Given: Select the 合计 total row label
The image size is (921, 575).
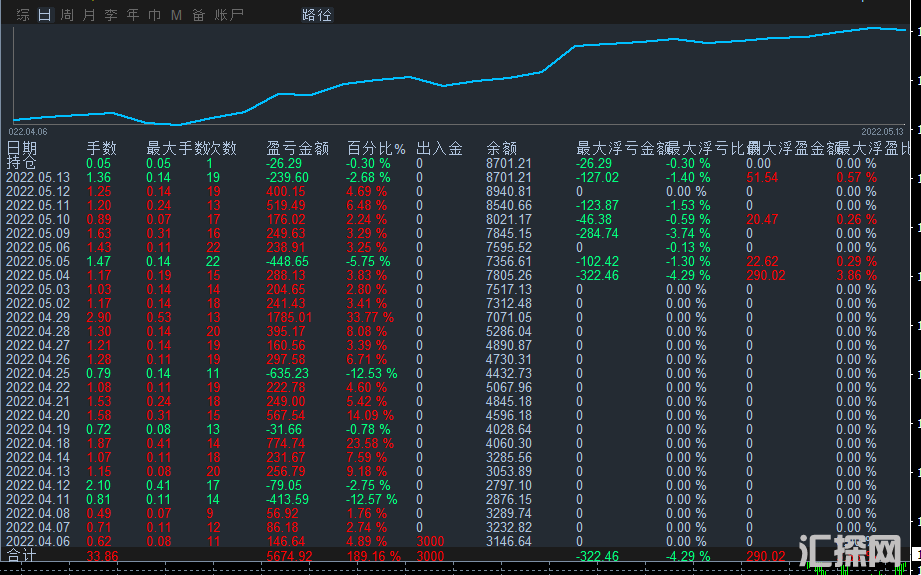Looking at the screenshot, I should [22, 555].
